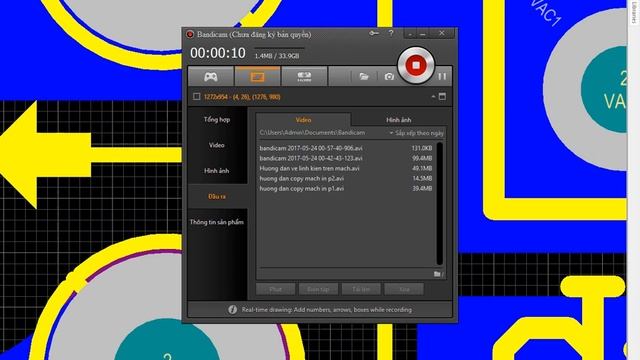Select Game Recording mode gamepad icon
The image size is (640, 360).
[211, 77]
